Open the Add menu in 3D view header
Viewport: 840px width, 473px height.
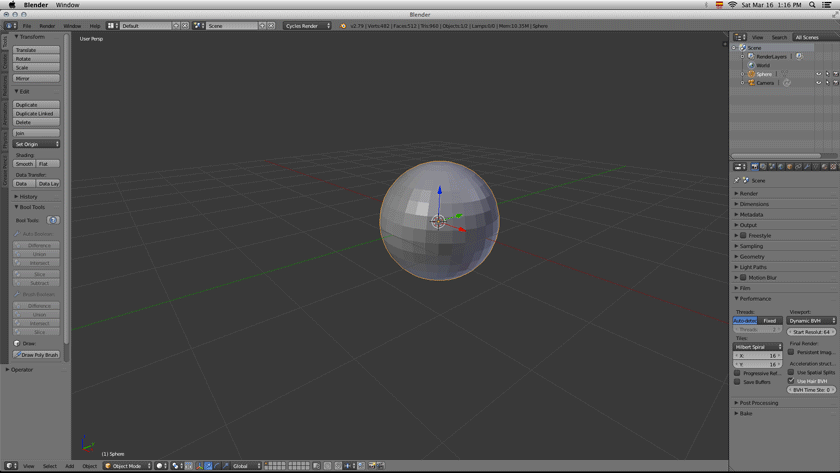coord(70,466)
